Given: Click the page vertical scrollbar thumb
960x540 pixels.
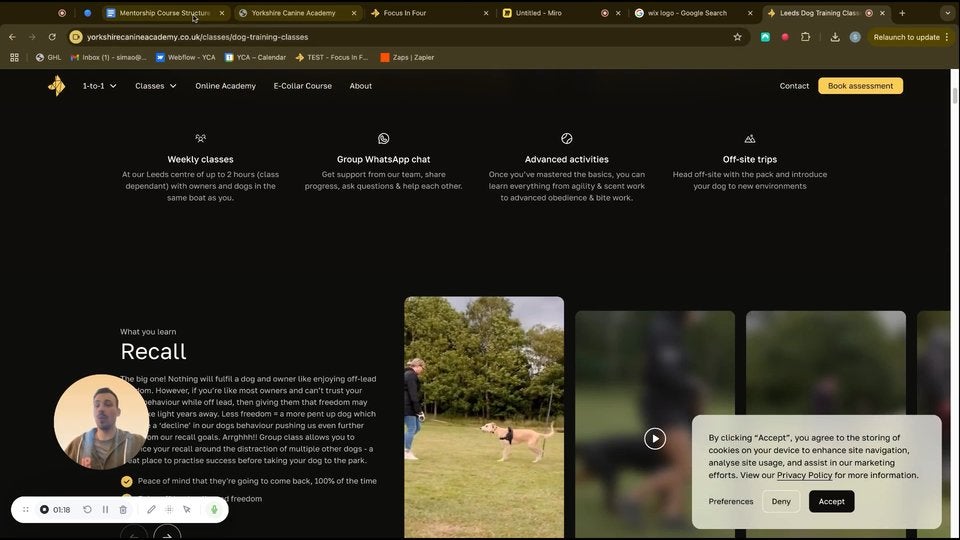Looking at the screenshot, I should [x=954, y=96].
